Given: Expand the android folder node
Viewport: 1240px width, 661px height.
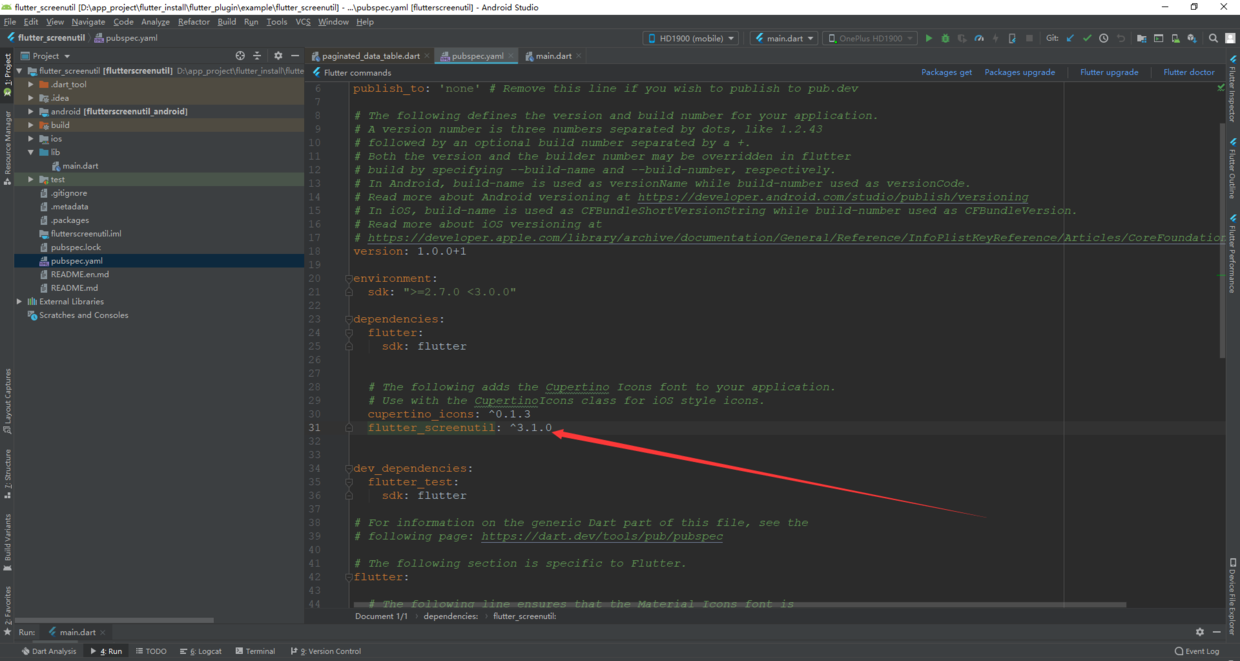Looking at the screenshot, I should click(31, 112).
